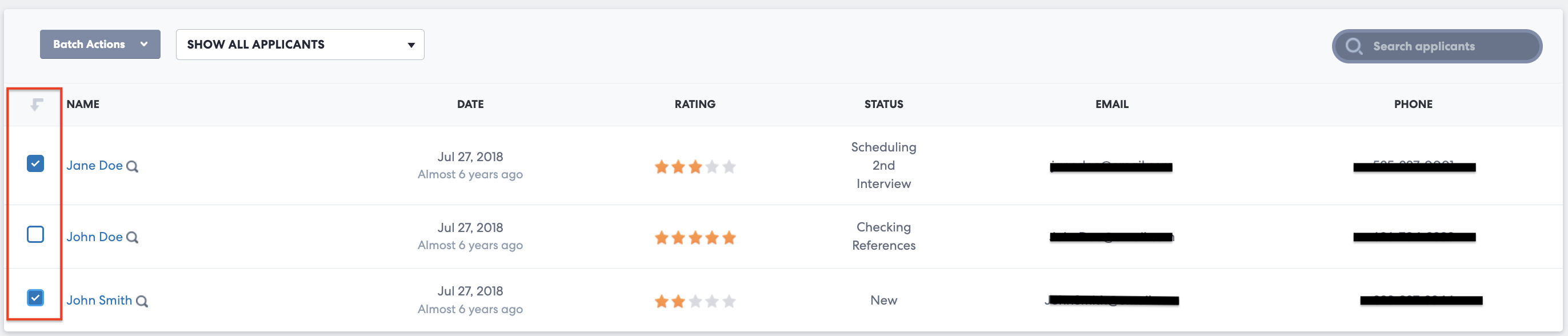Viewport: 1568px width, 336px height.
Task: Click John Smith's fifth rating star
Action: point(729,301)
